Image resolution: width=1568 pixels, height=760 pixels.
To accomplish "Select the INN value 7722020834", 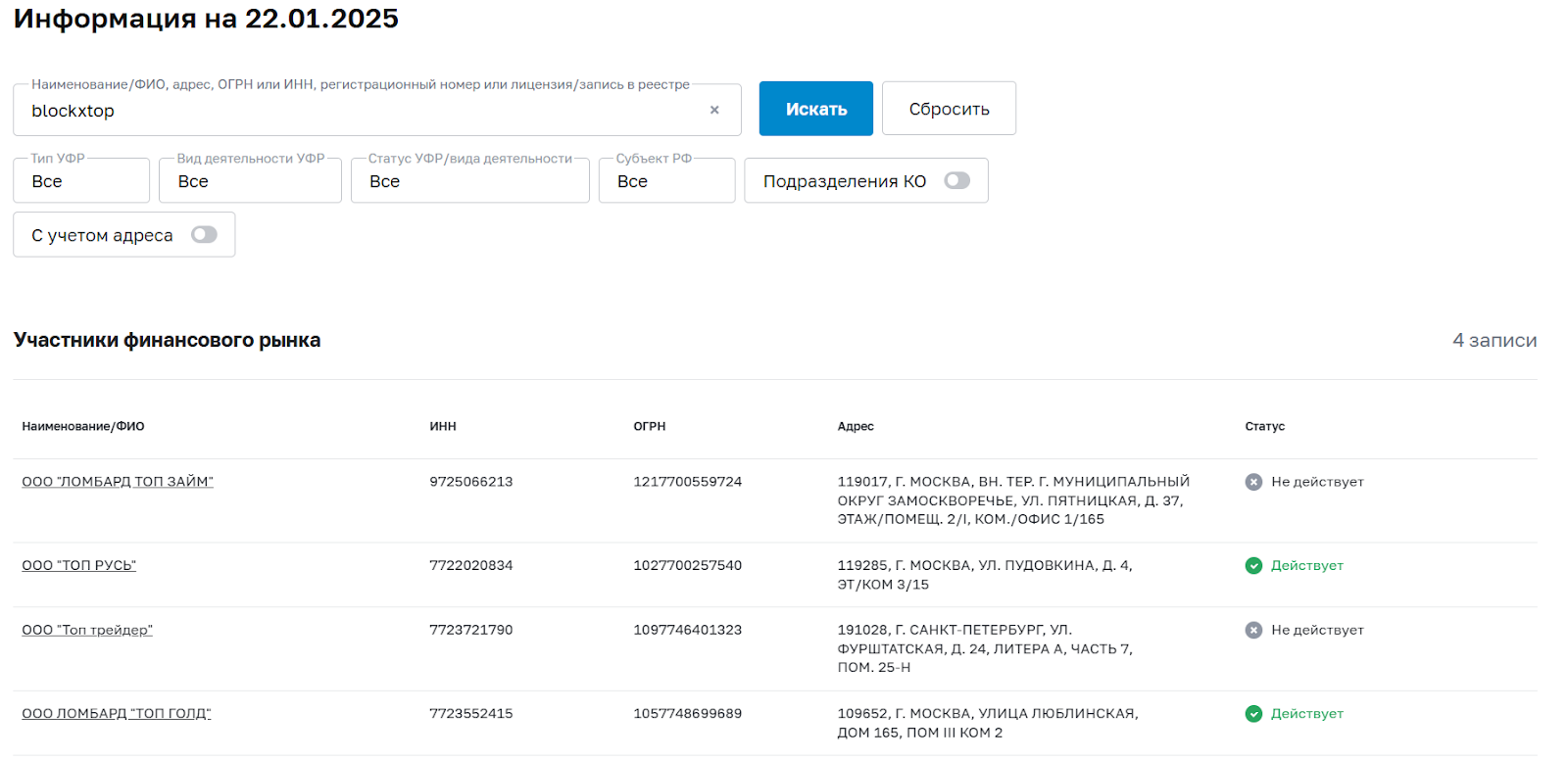I will click(x=471, y=565).
